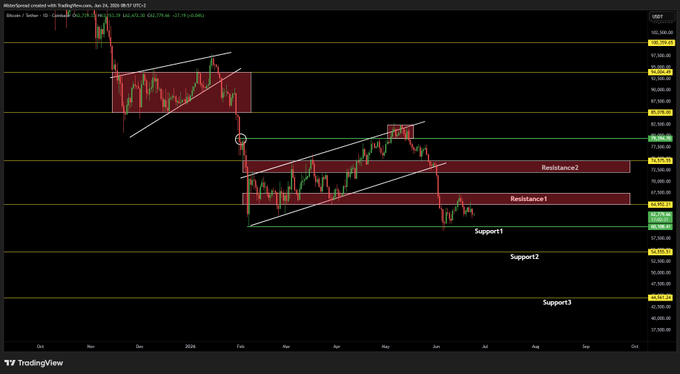Click the Jul label on time axis
The height and width of the screenshot is (374, 680).
[x=485, y=346]
